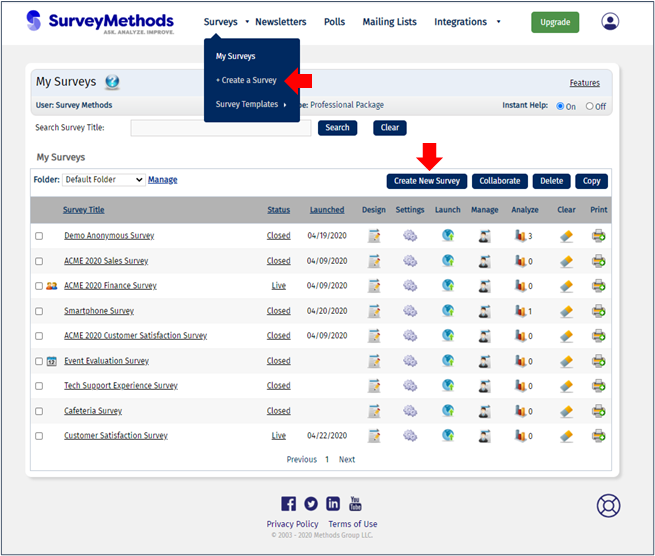Open the Mailing Lists menu
This screenshot has width=655, height=556.
389,22
